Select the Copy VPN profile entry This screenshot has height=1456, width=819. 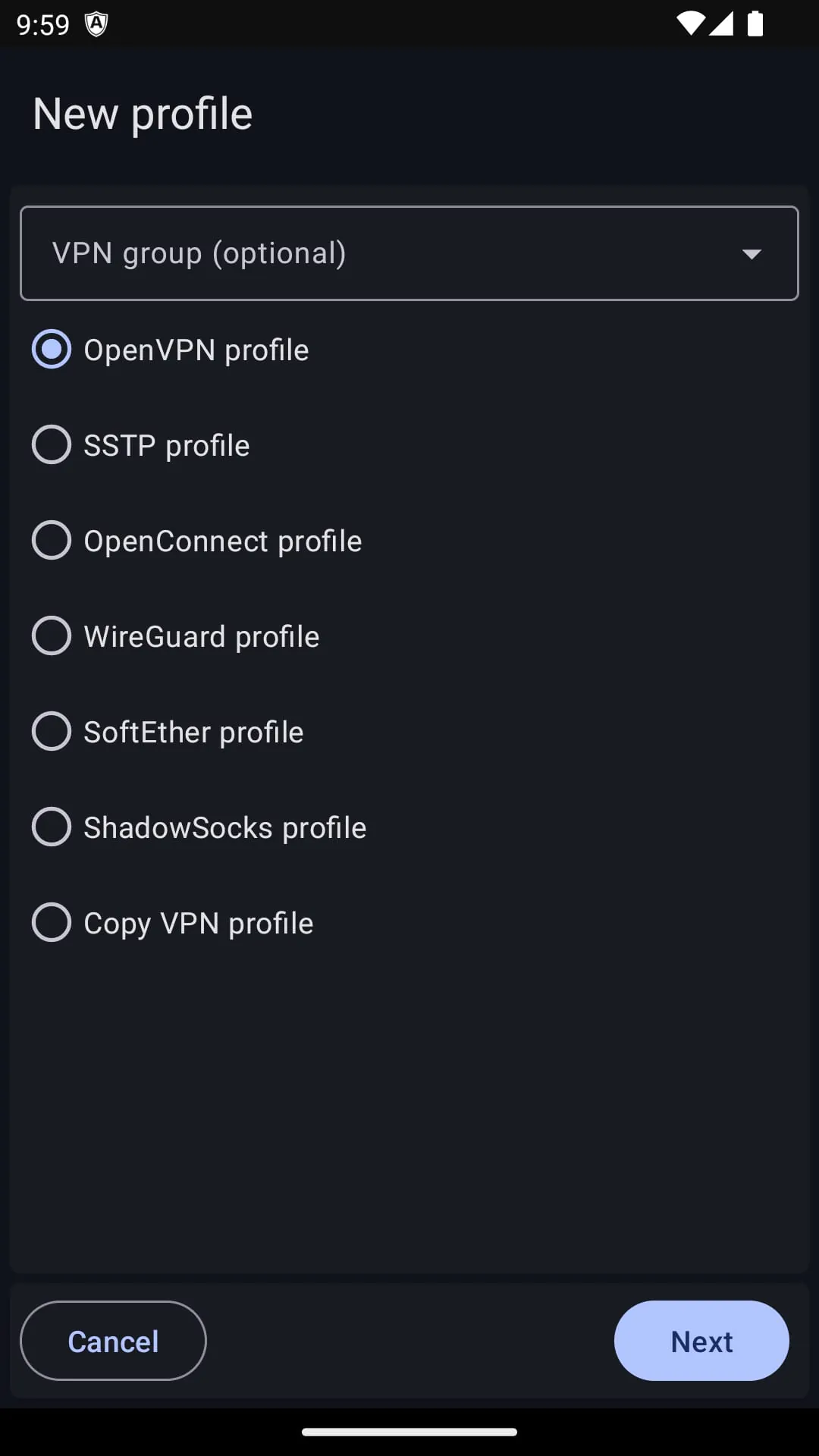[x=198, y=922]
